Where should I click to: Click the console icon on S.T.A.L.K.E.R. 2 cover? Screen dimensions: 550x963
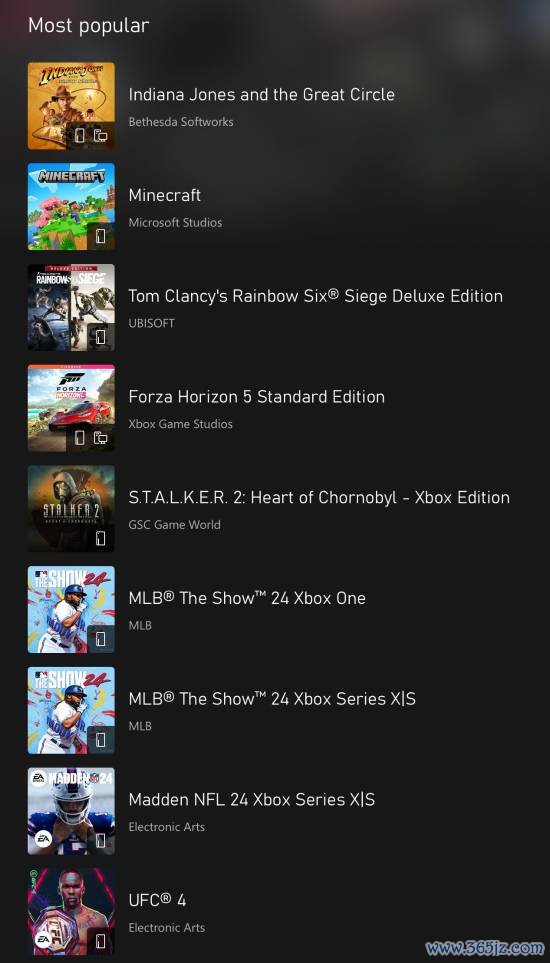point(101,539)
